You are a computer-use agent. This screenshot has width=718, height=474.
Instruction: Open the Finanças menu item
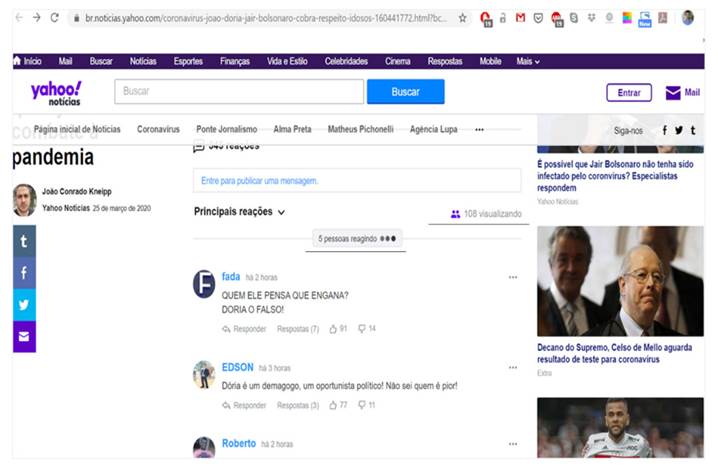235,61
